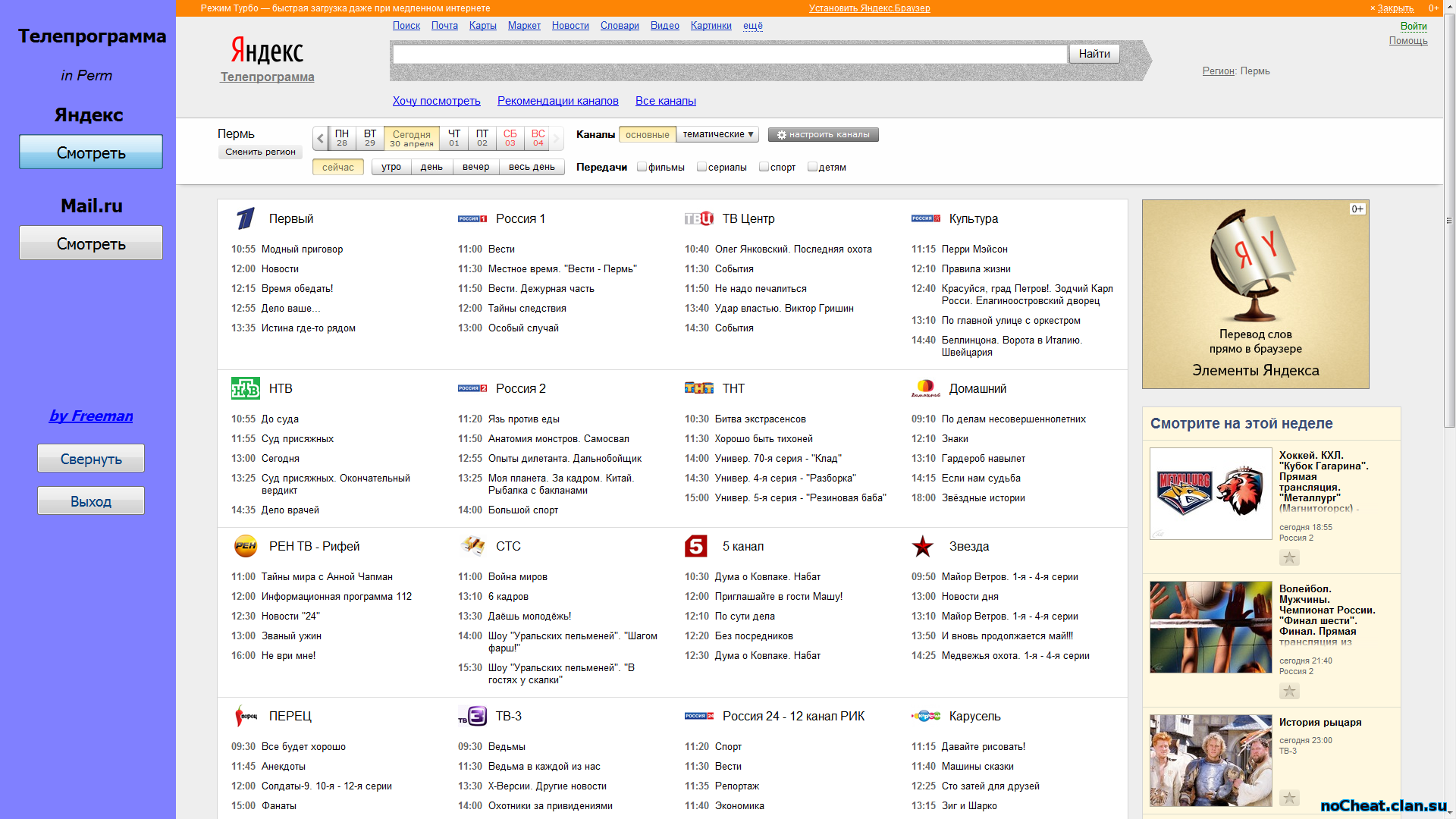Enable the детям filter checkbox
This screenshot has height=819, width=1456.
pos(812,167)
